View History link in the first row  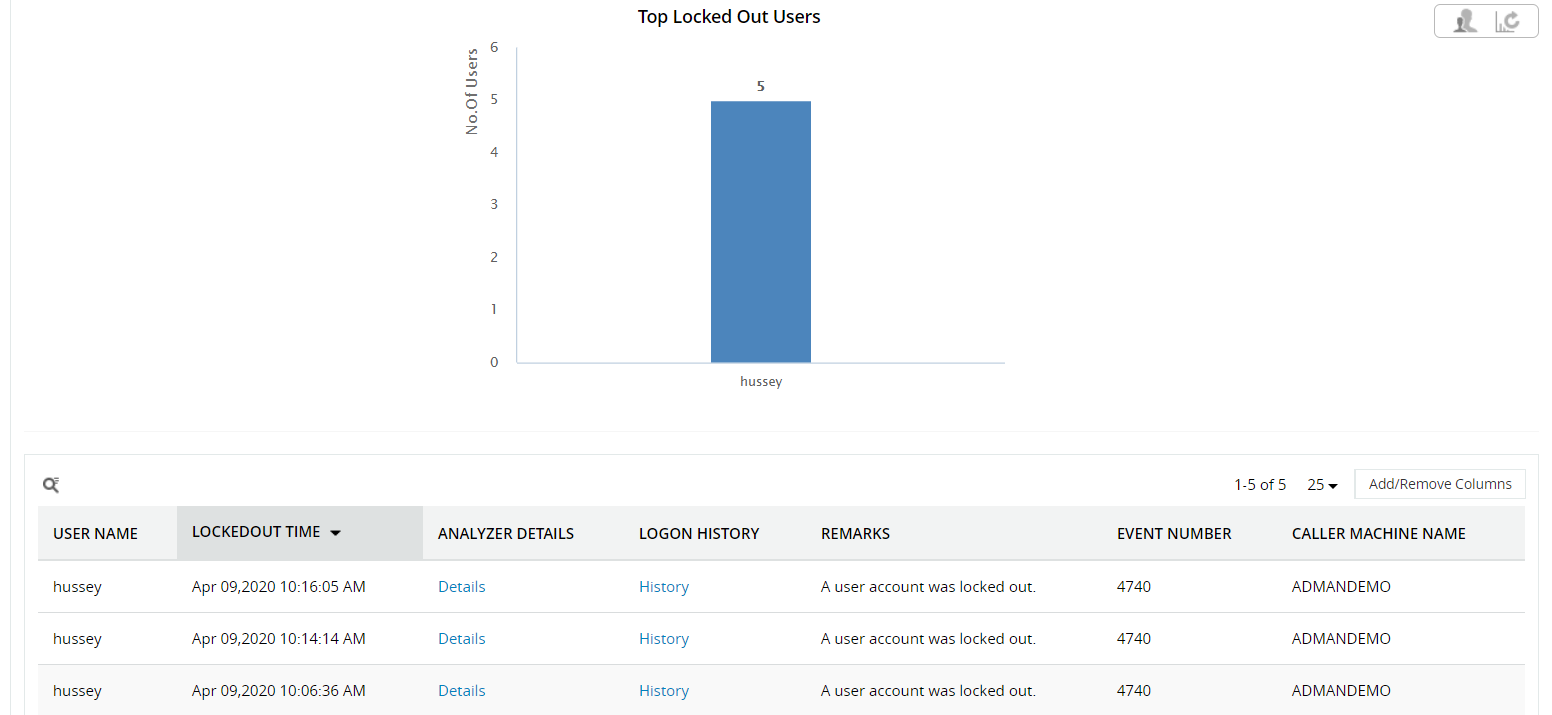click(x=663, y=586)
